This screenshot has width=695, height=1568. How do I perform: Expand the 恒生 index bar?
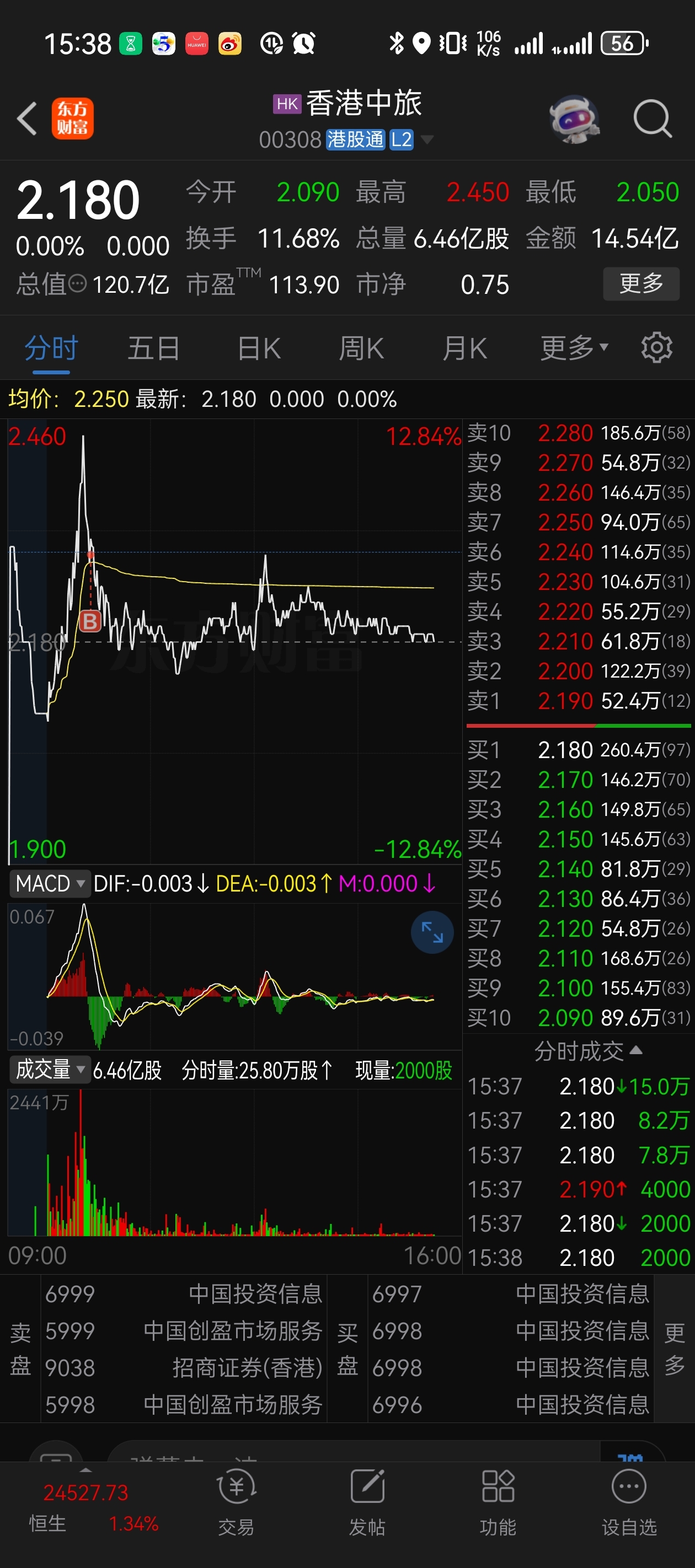(x=86, y=1470)
